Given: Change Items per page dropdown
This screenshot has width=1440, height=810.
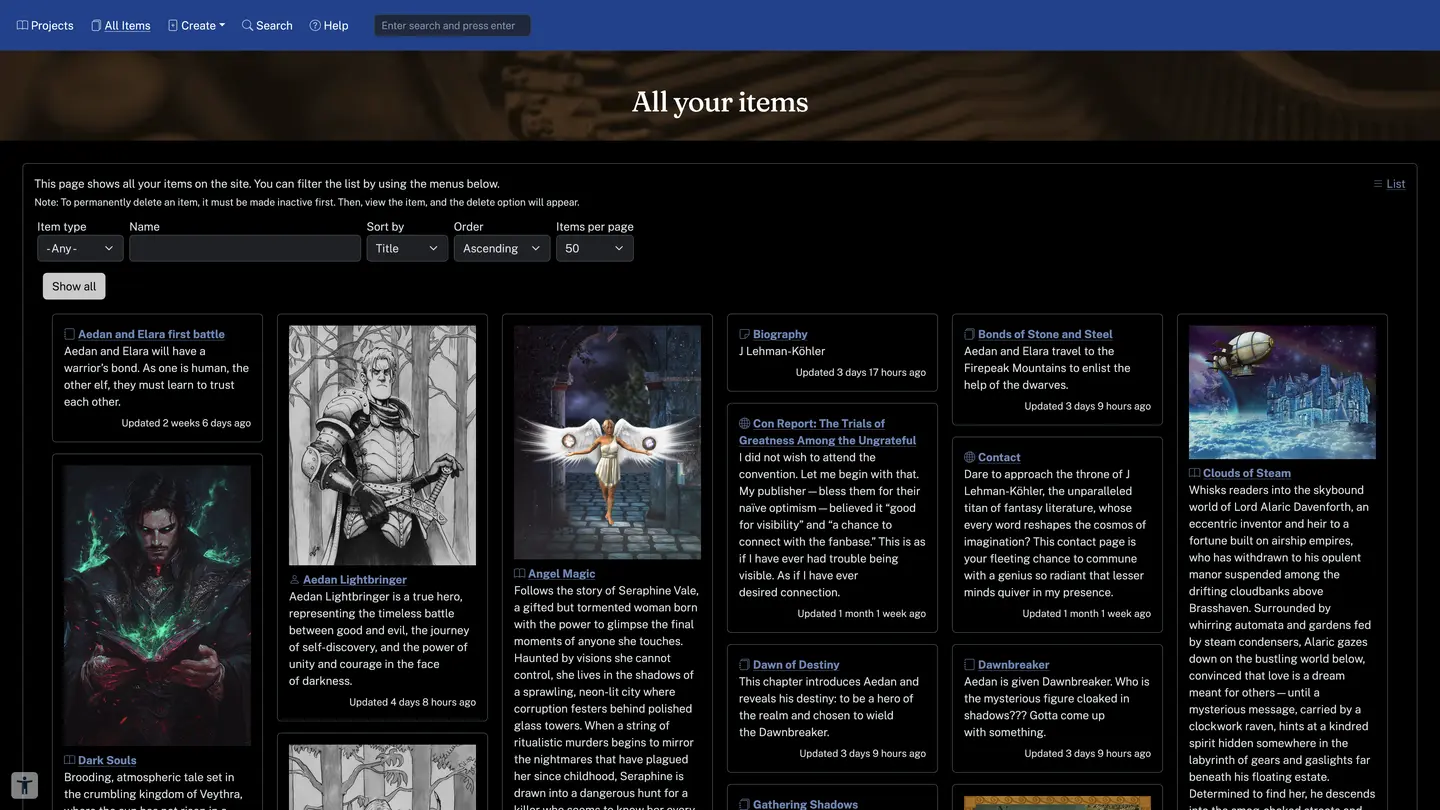Looking at the screenshot, I should pyautogui.click(x=594, y=249).
